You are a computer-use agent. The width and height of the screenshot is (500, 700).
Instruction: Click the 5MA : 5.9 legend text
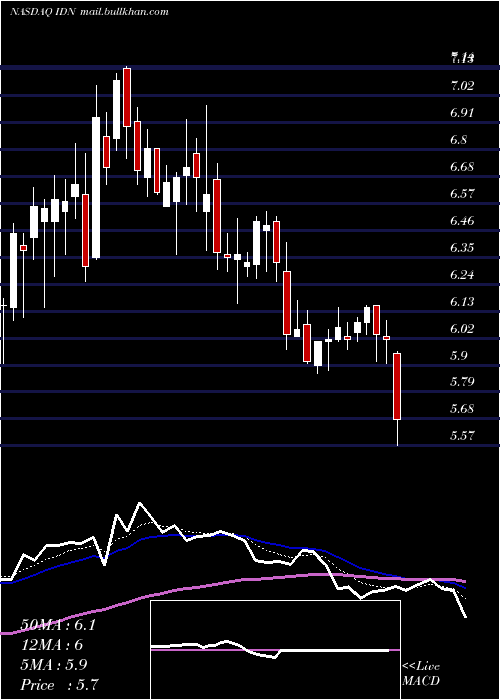55,665
